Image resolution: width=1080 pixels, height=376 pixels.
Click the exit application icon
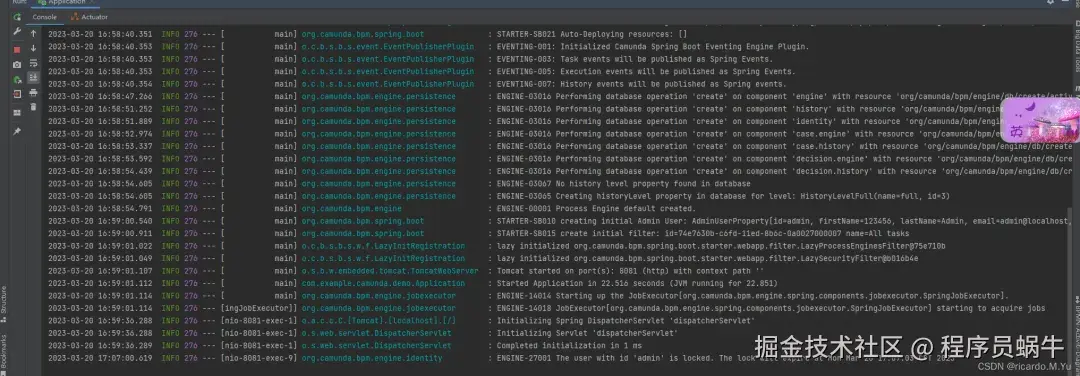click(17, 94)
